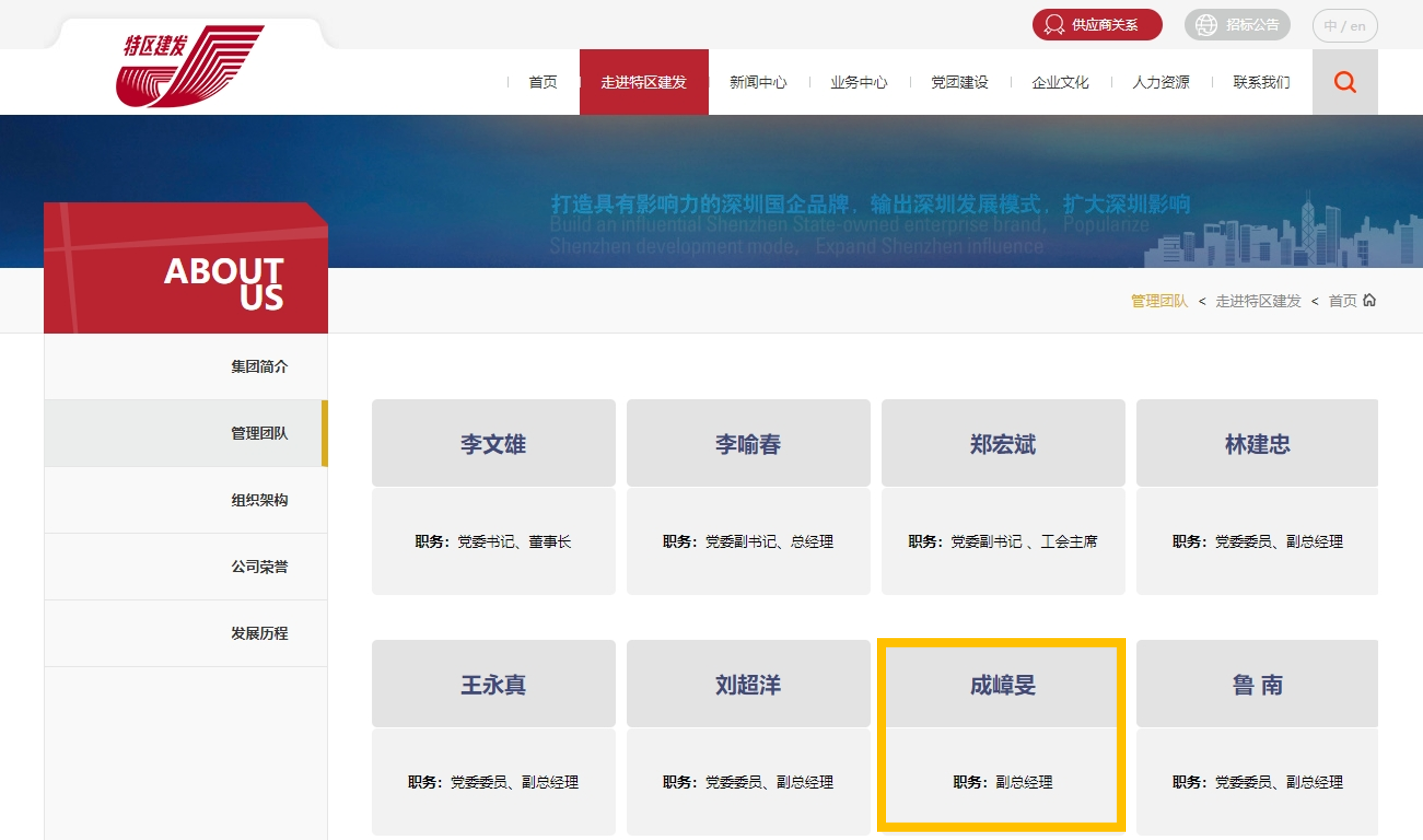Switch language to English with 中/en toggle

[1345, 25]
